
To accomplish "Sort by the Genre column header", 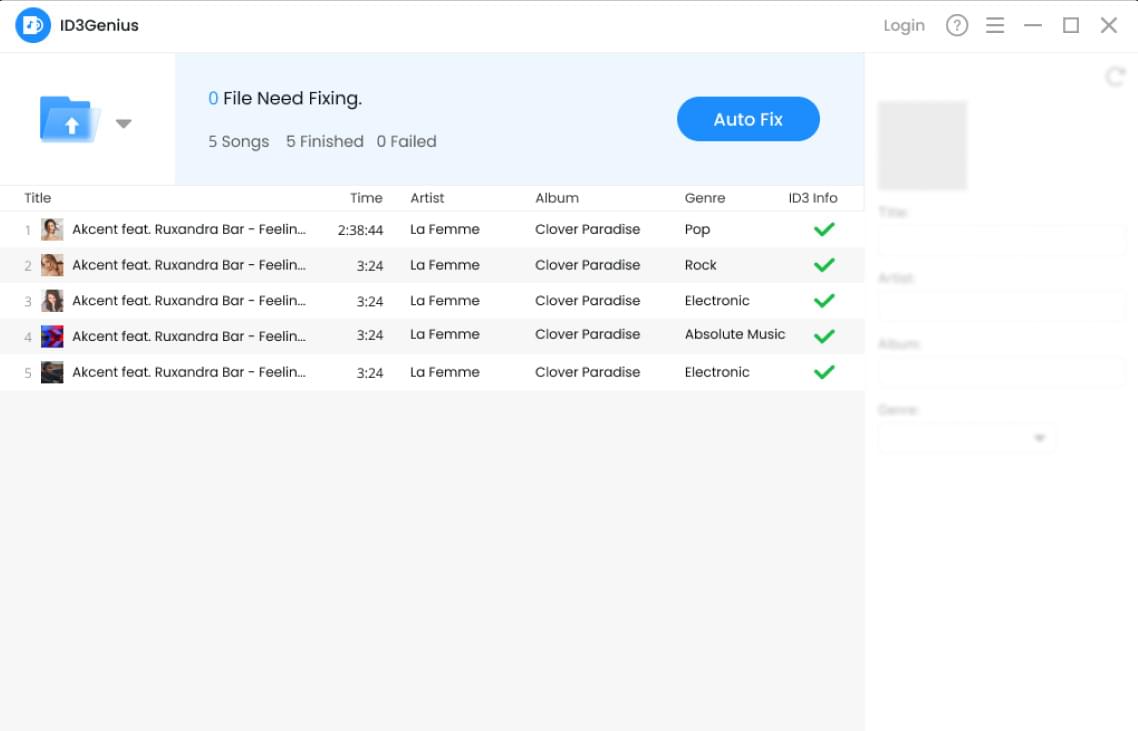I will (x=705, y=198).
